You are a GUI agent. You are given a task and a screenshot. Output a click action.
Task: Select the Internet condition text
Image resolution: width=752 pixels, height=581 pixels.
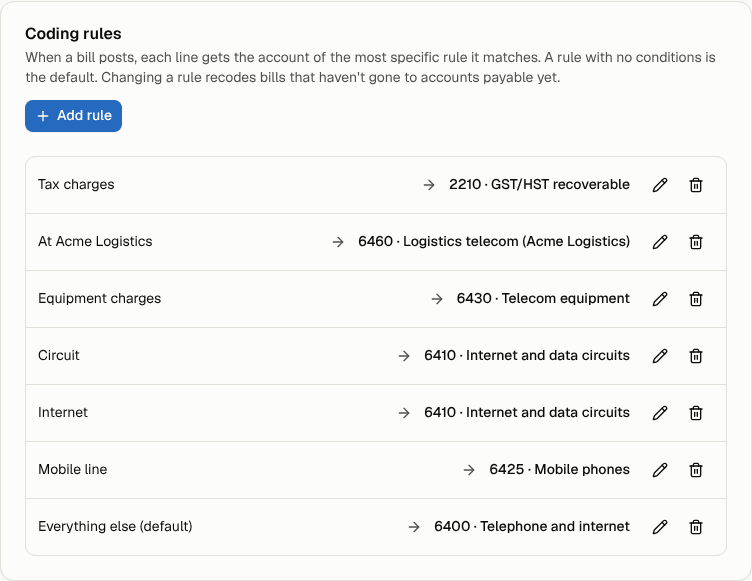[x=63, y=413]
